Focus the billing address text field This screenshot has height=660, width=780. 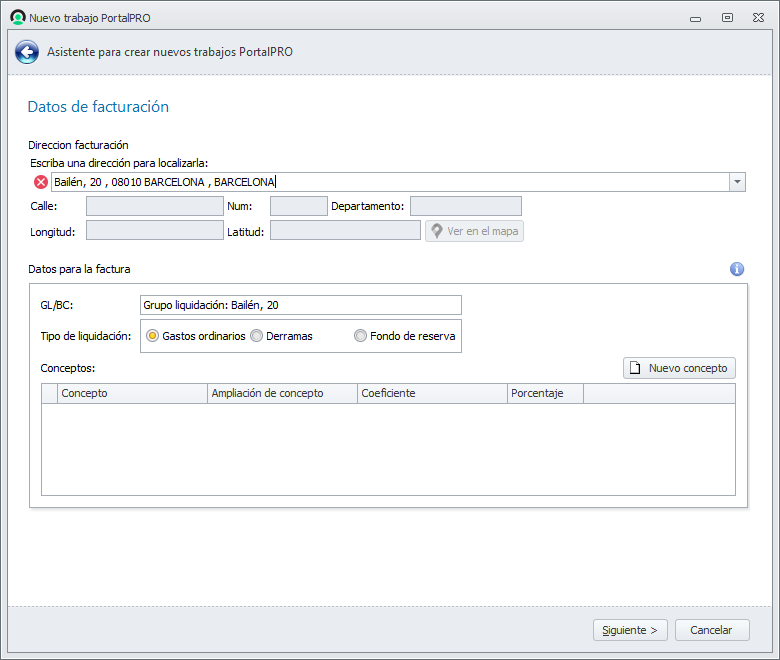390,182
